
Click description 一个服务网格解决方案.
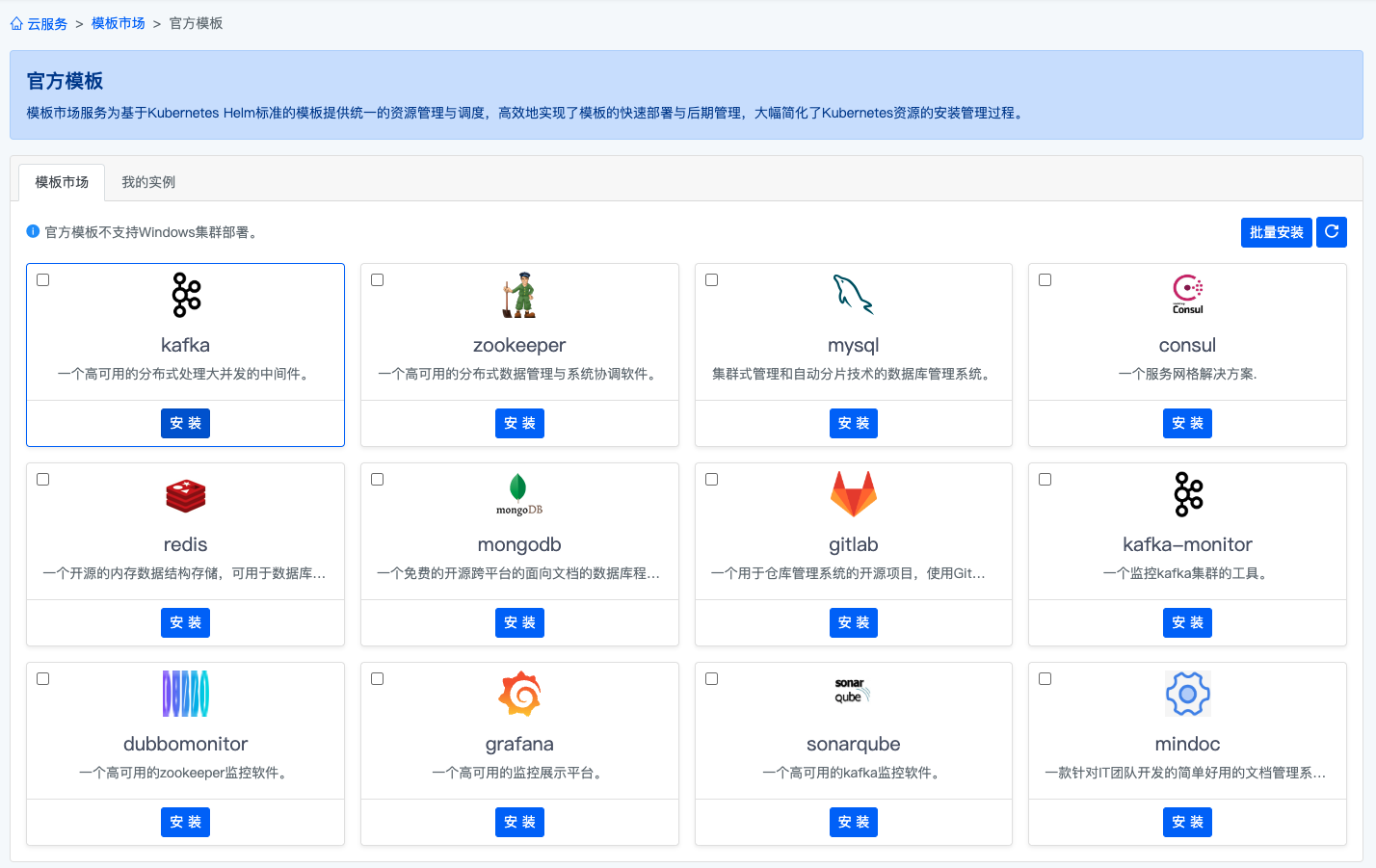(1187, 374)
